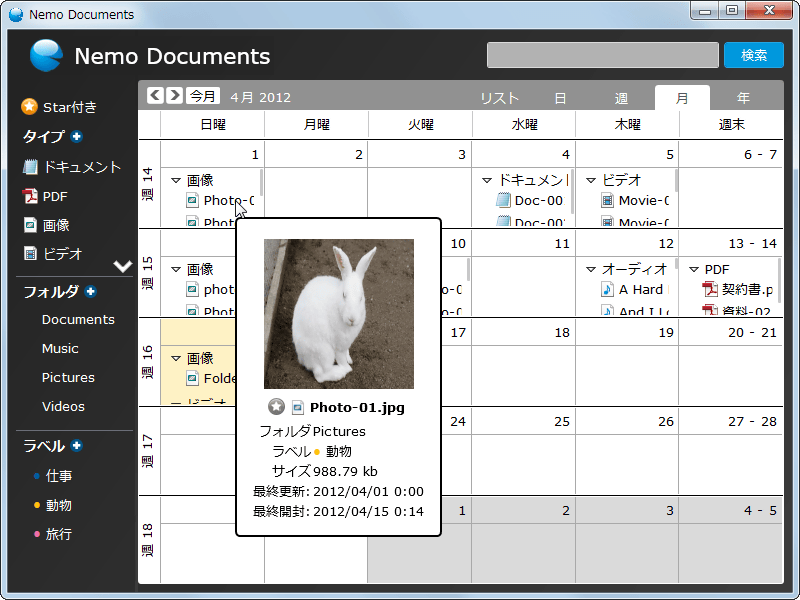Switch to 年 year view tab
The image size is (800, 600).
(x=743, y=98)
